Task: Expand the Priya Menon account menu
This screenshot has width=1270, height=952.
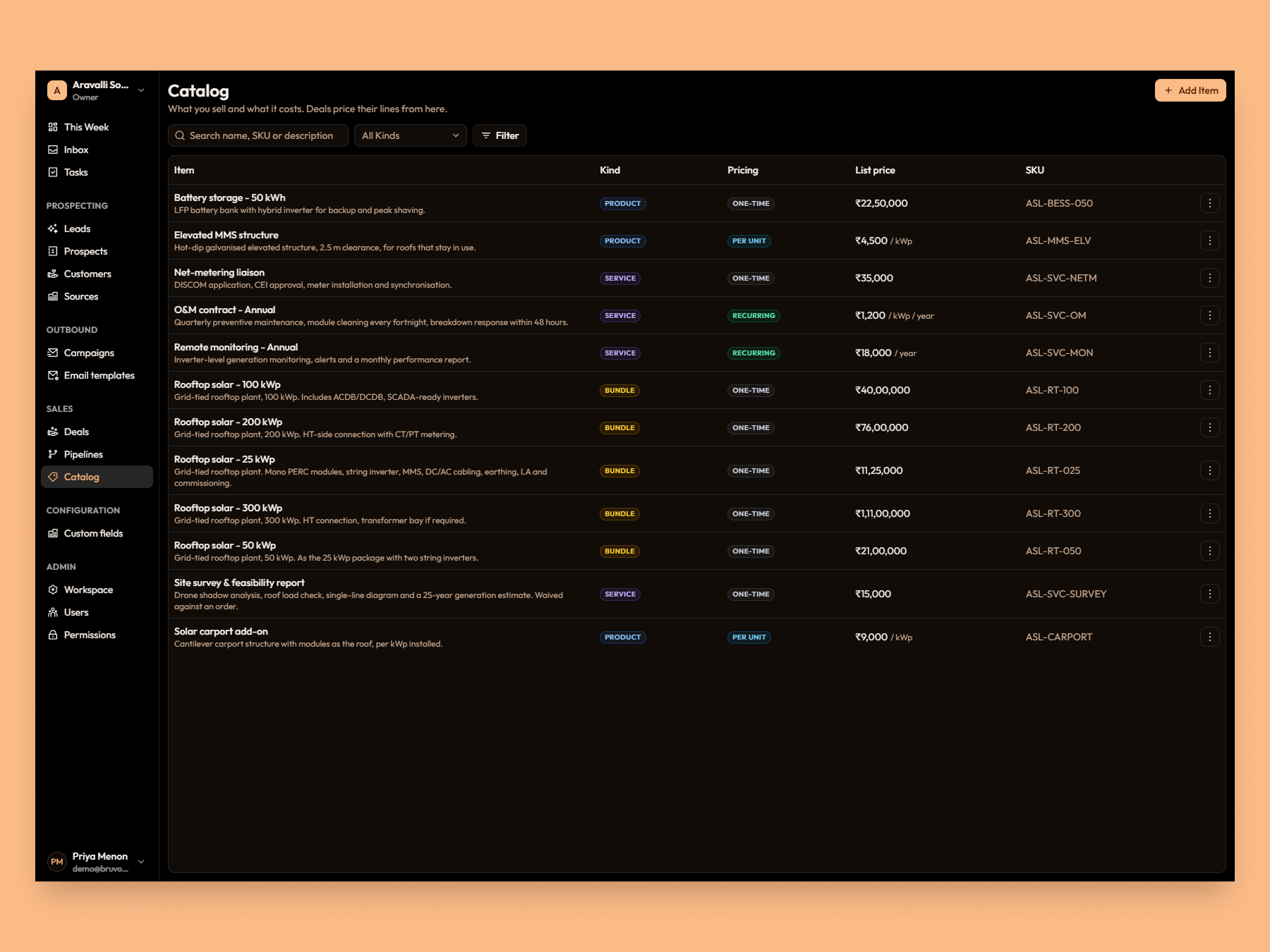Action: pyautogui.click(x=97, y=862)
